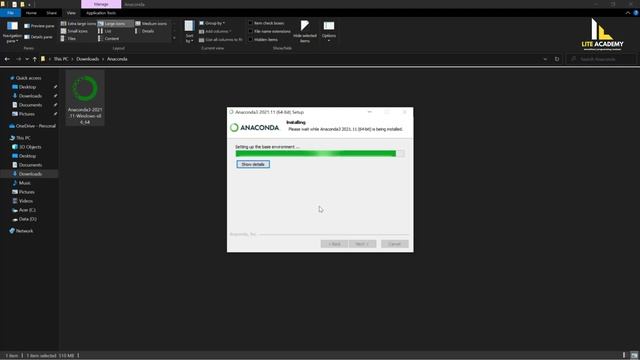This screenshot has width=640, height=360.
Task: Toggle the Preview pane option
Action: tap(39, 26)
